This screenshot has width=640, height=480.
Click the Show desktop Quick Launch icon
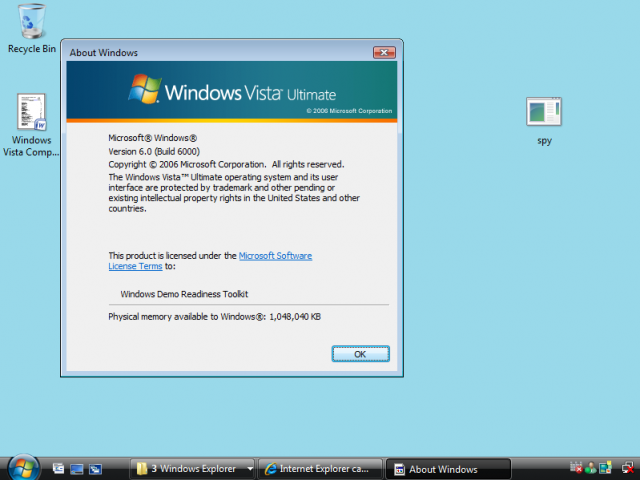tap(77, 469)
